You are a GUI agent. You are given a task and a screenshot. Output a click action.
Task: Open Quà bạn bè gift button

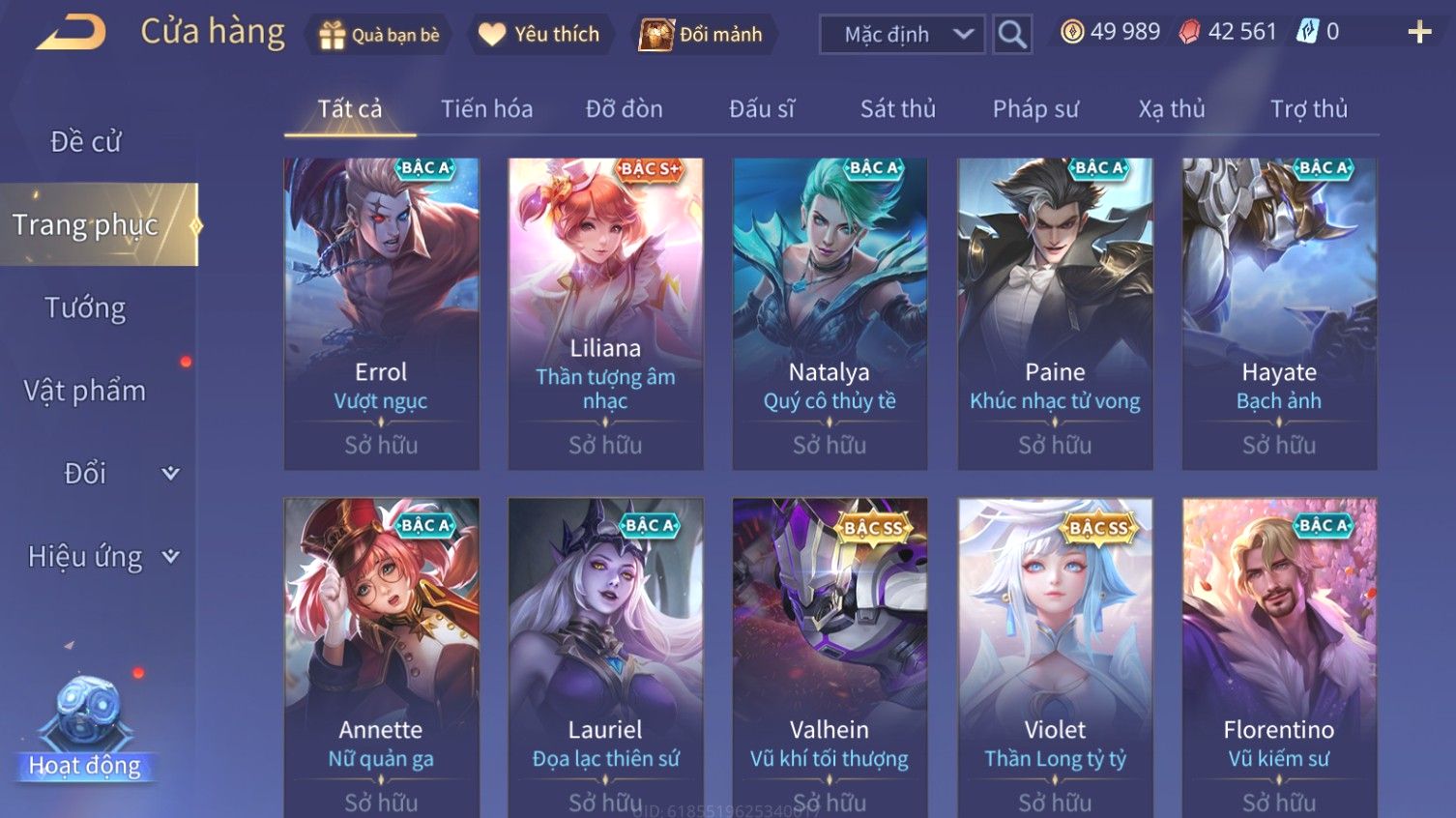point(379,35)
